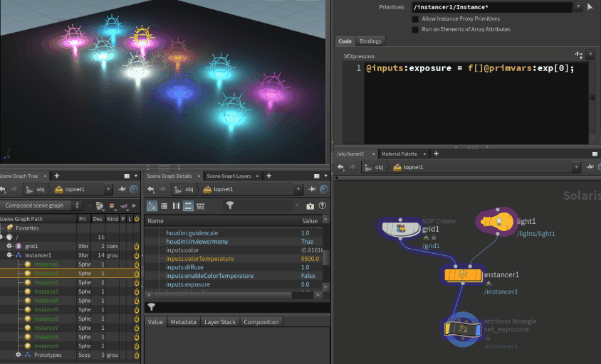Click the filter funnel icon in Scene Graph Details
The width and height of the screenshot is (601, 364).
coord(230,205)
